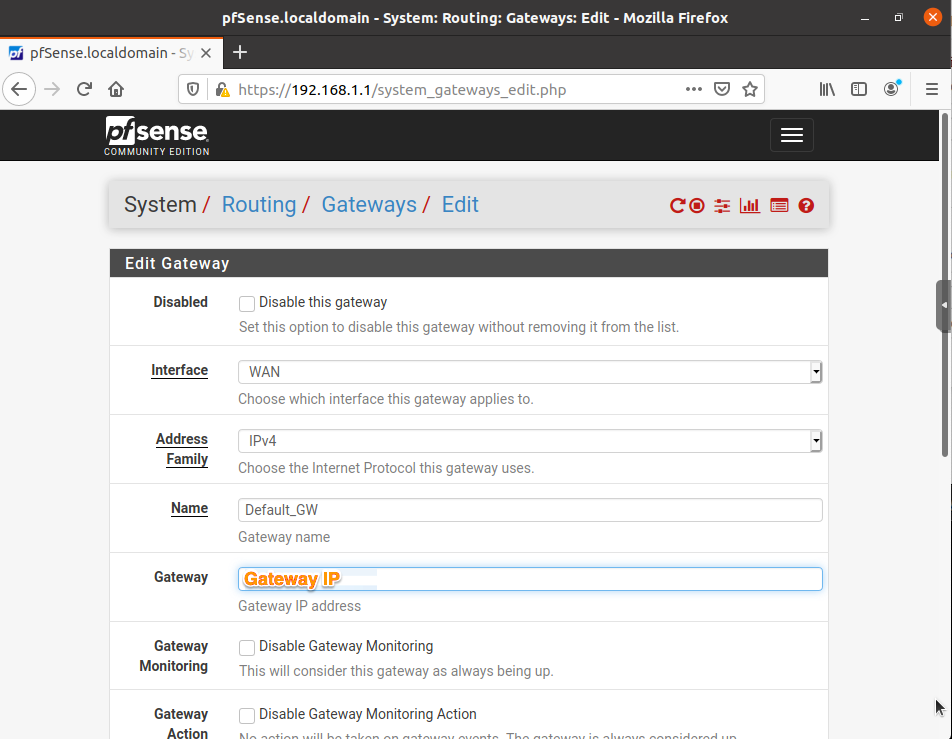Click the status stop icon near breadcrumbs
This screenshot has width=952, height=739.
(x=694, y=204)
